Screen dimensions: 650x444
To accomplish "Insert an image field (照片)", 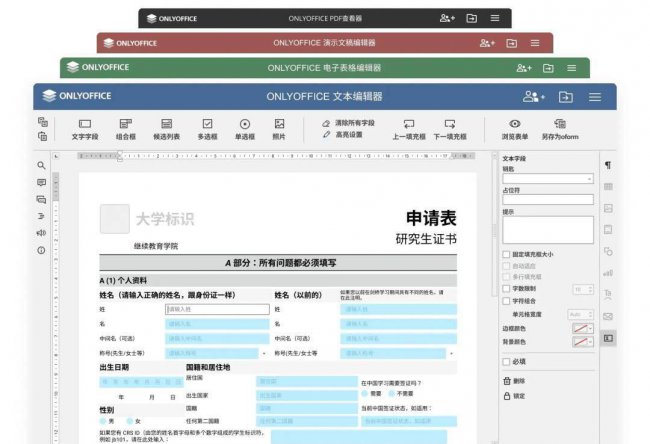I will [279, 129].
